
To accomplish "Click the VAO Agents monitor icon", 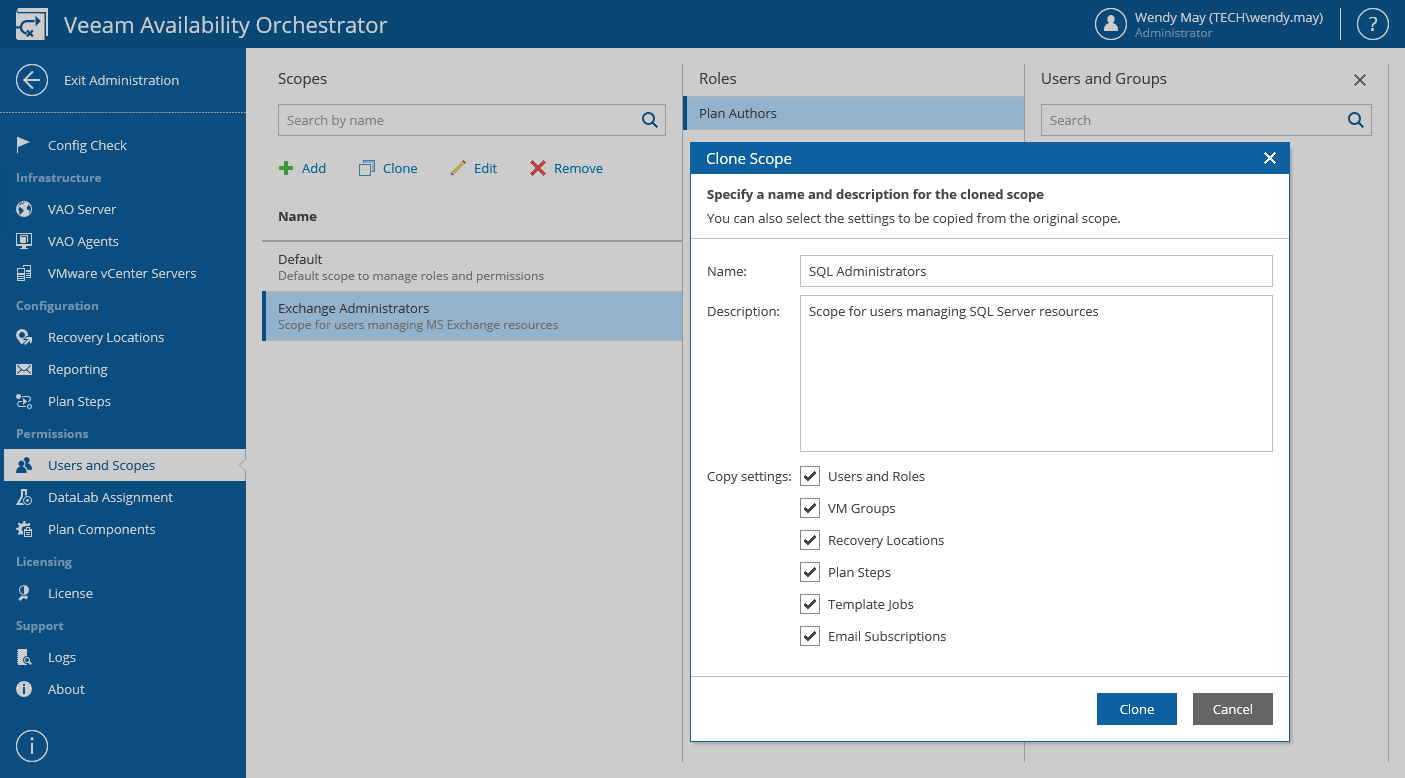I will (24, 241).
